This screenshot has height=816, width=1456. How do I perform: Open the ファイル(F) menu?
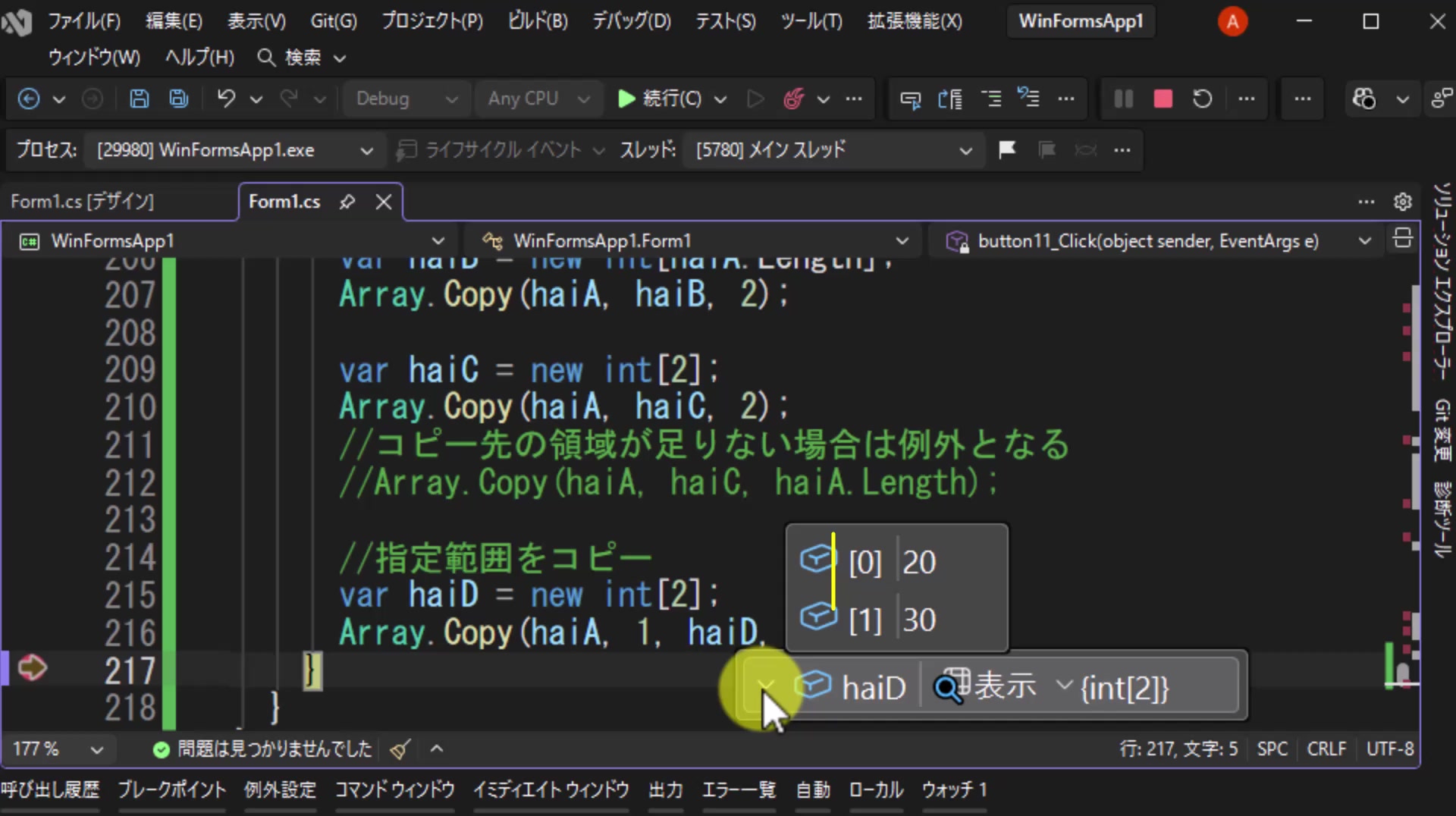coord(84,20)
